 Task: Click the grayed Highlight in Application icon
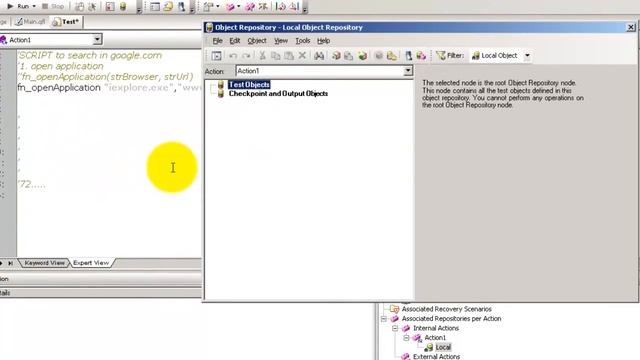click(x=379, y=56)
